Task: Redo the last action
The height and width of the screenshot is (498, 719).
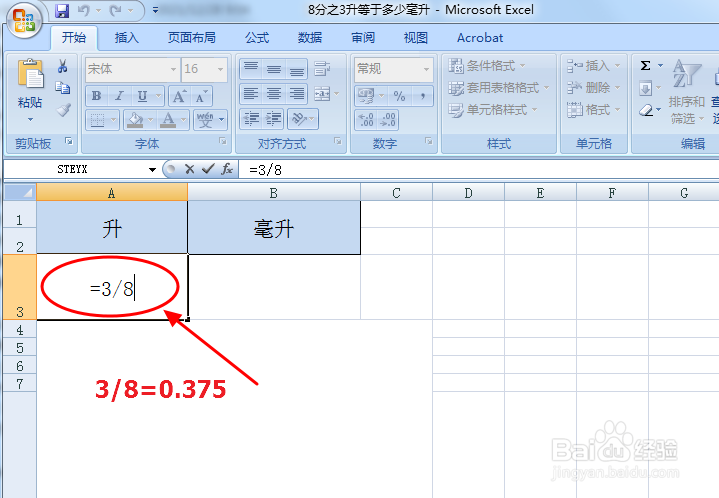Action: [x=116, y=10]
